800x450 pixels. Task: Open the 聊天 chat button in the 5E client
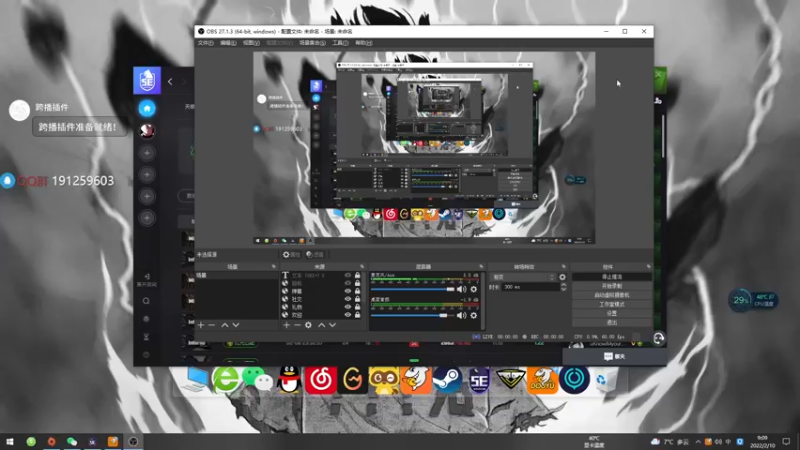(x=614, y=357)
